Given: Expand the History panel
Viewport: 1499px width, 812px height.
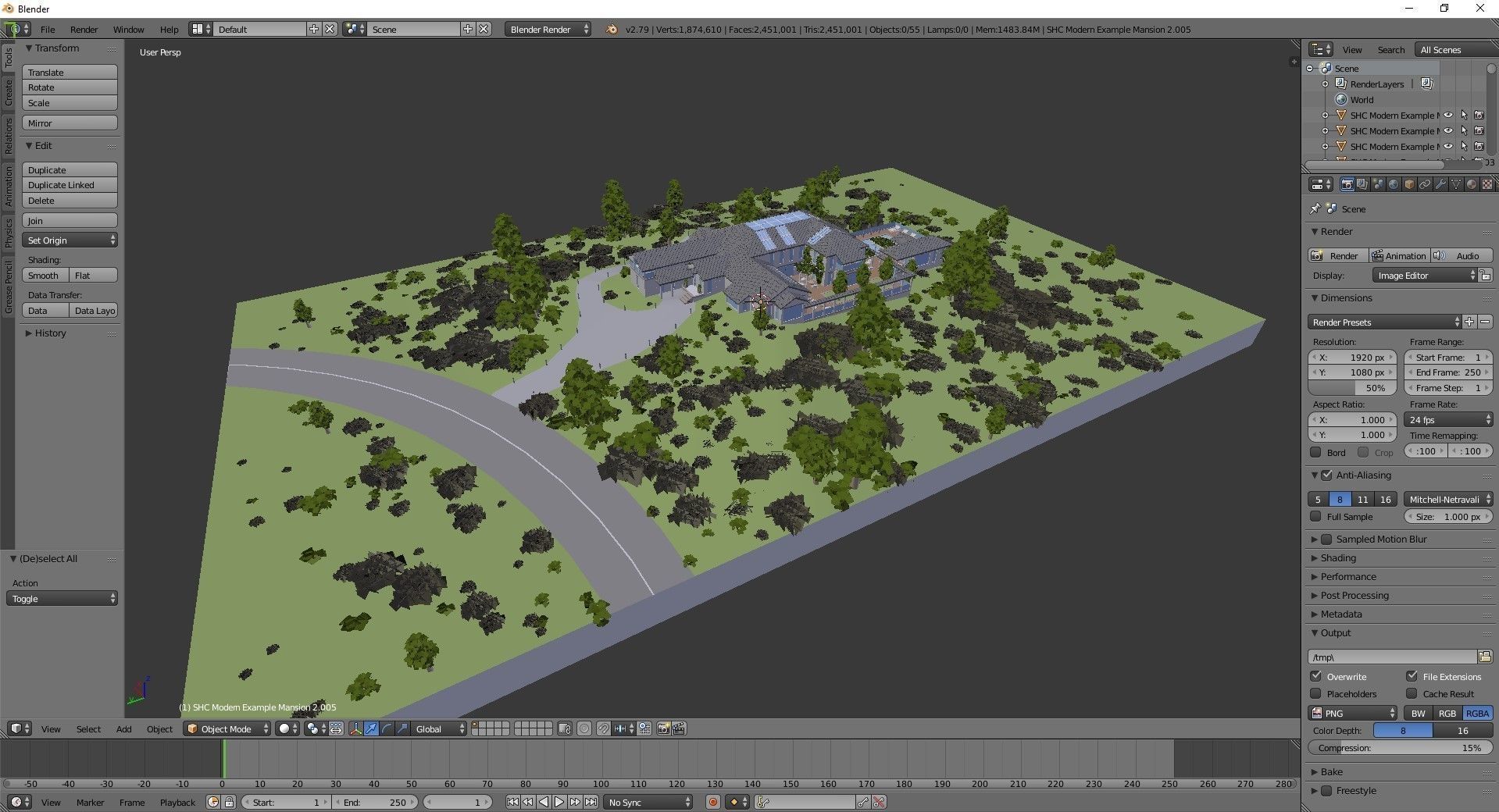Looking at the screenshot, I should pyautogui.click(x=50, y=333).
